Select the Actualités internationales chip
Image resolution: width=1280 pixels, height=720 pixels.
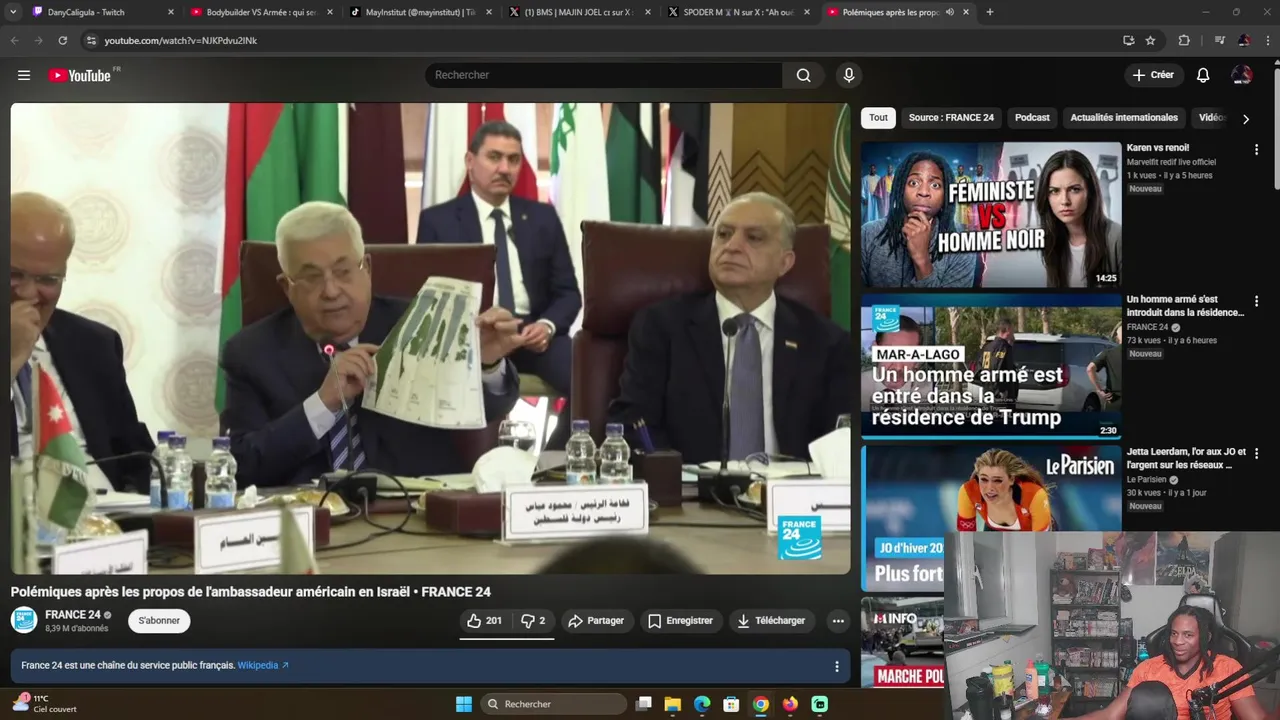1124,118
